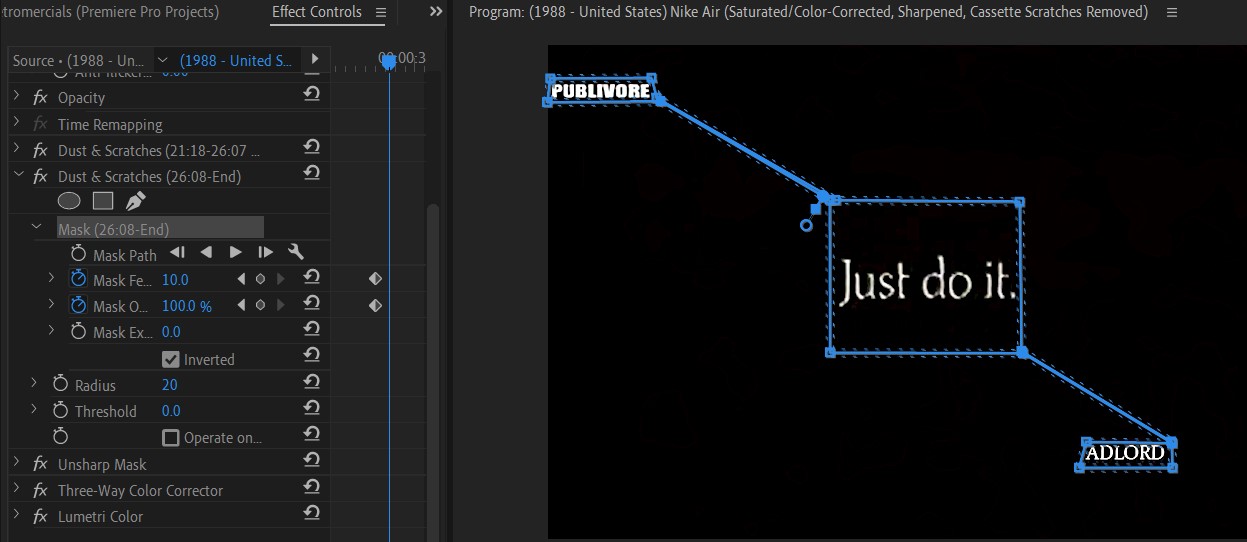The image size is (1247, 542).
Task: Play clip audio show/hide timeline arrow
Action: pyautogui.click(x=314, y=60)
